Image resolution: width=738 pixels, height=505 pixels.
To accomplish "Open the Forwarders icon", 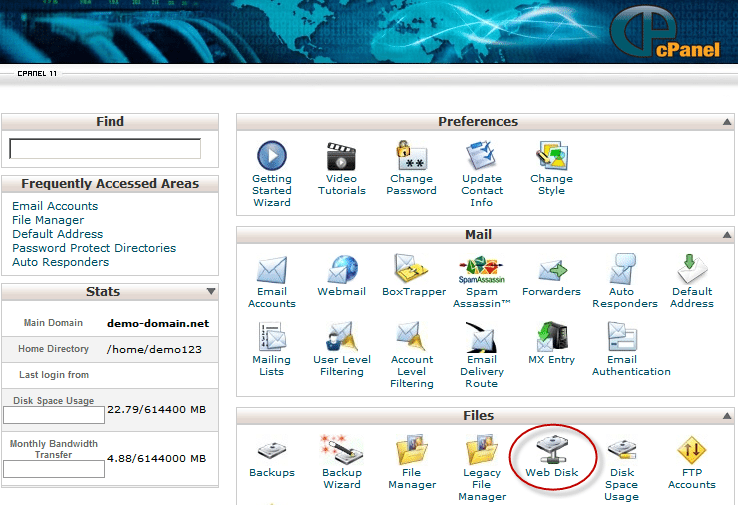I will click(552, 270).
